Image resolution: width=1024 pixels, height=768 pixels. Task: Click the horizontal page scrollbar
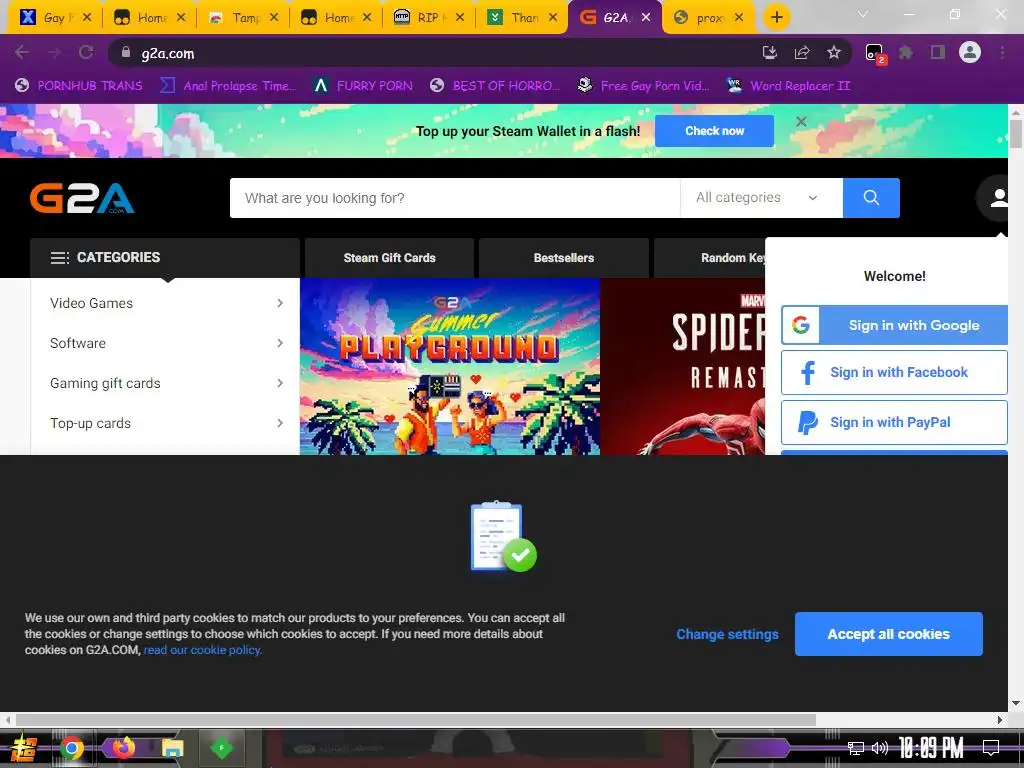pos(415,720)
